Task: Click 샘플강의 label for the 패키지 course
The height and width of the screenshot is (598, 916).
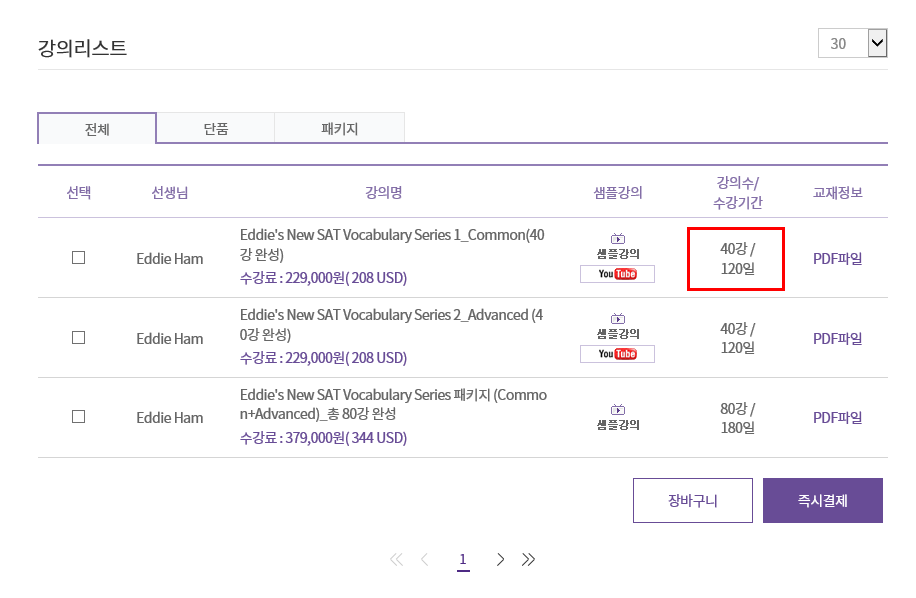Action: pos(617,425)
